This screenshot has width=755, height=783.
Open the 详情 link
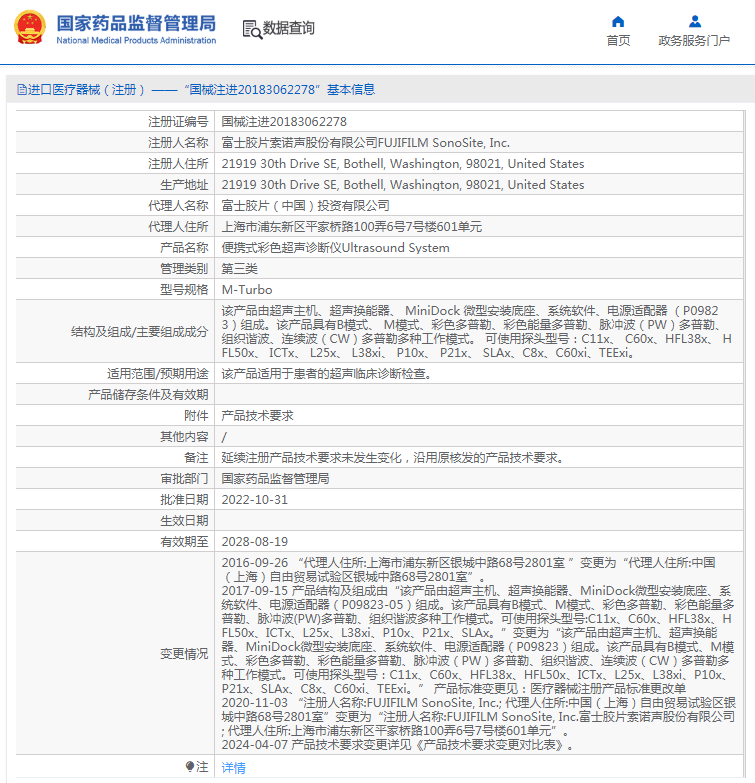click(233, 768)
